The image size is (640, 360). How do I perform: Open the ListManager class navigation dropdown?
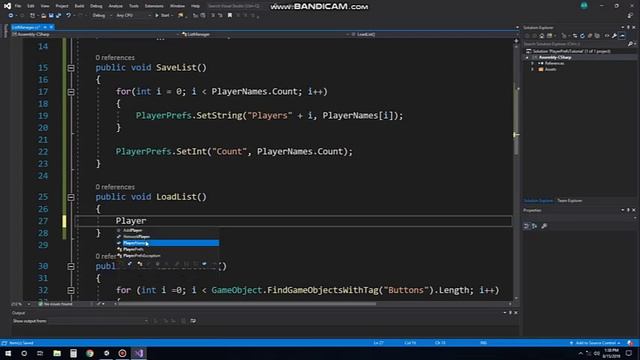[265, 34]
